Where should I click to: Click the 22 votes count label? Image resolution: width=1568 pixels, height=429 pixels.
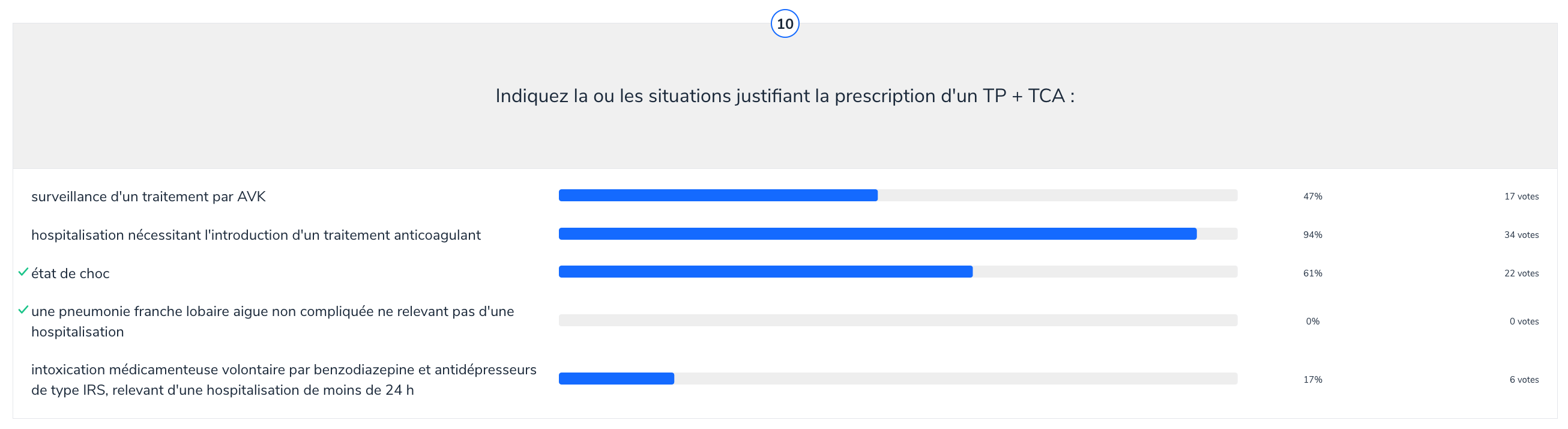pyautogui.click(x=1521, y=273)
